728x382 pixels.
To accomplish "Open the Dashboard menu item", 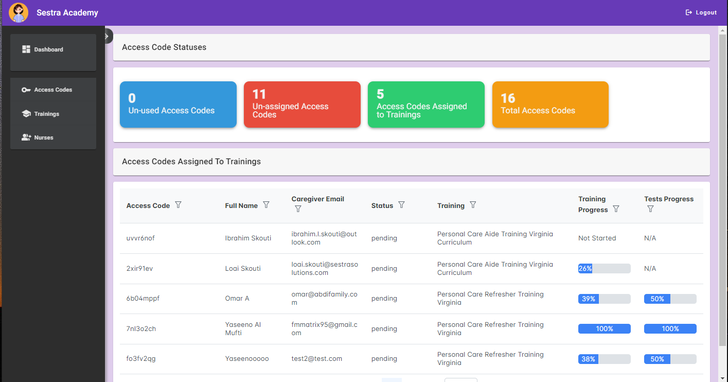I will pyautogui.click(x=53, y=49).
